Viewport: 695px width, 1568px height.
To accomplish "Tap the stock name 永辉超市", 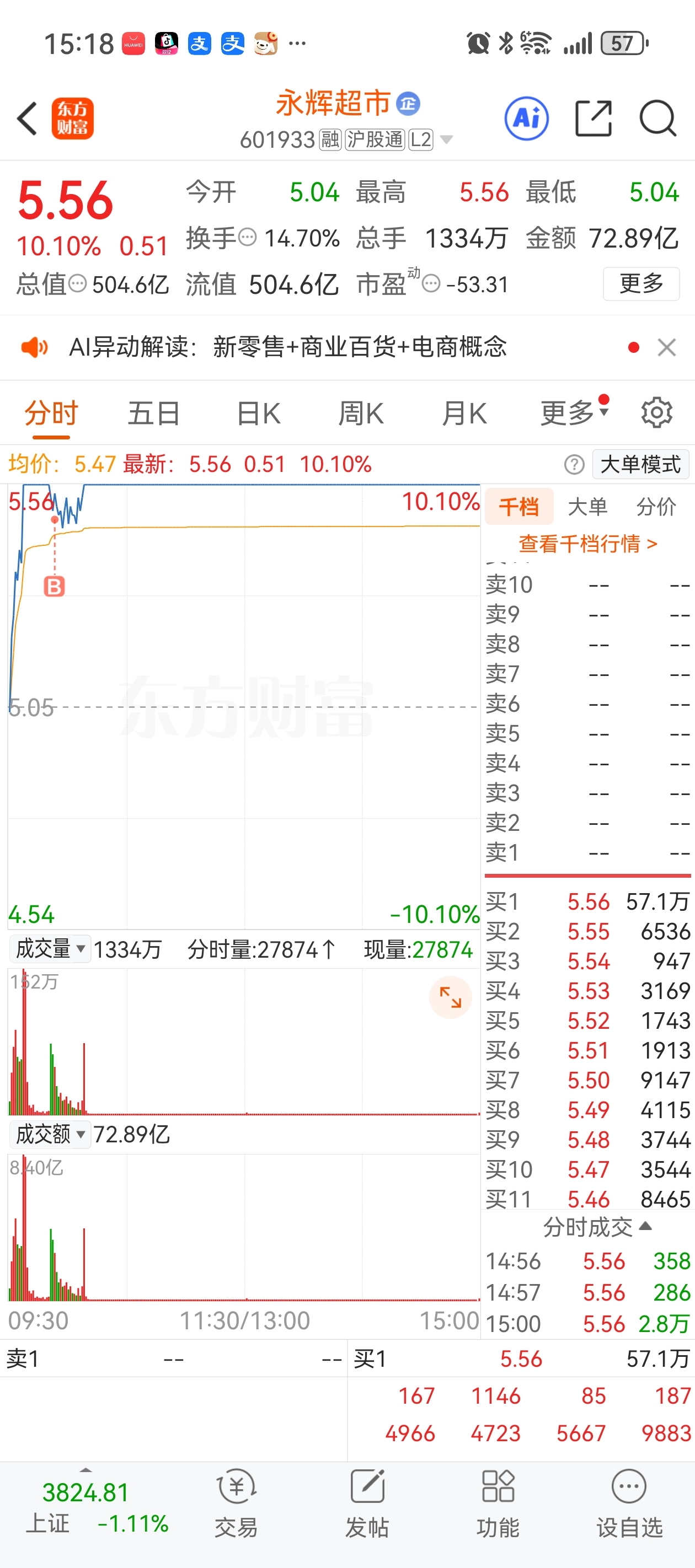I will [x=333, y=103].
